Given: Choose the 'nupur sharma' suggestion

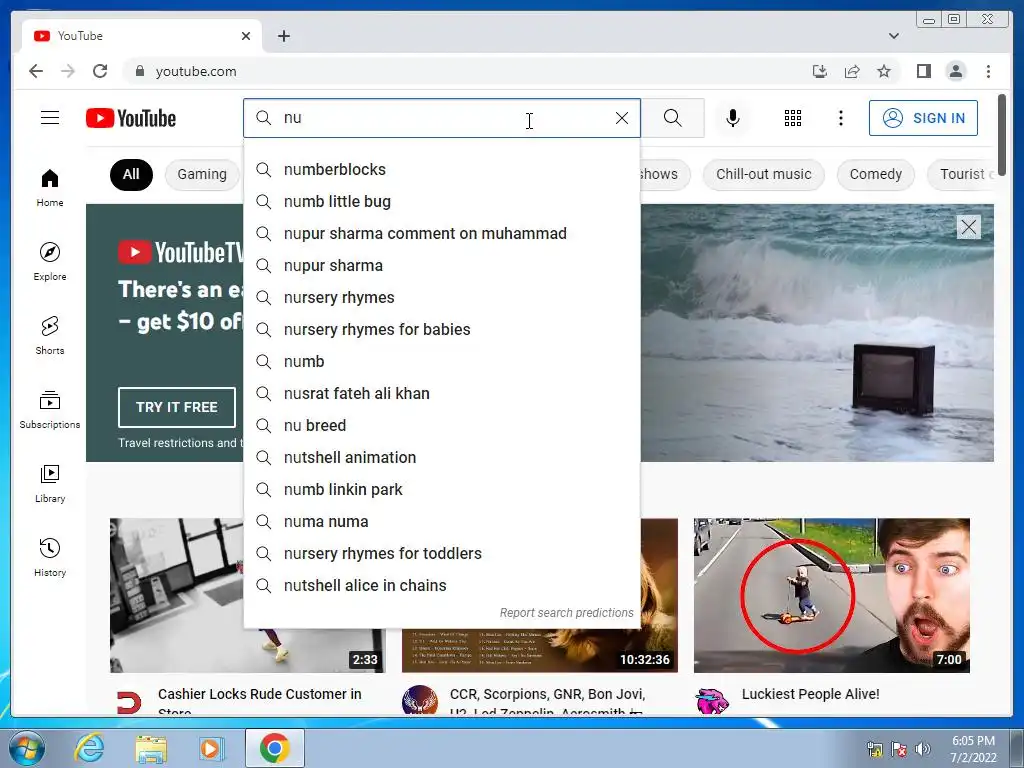Looking at the screenshot, I should pos(442,266).
